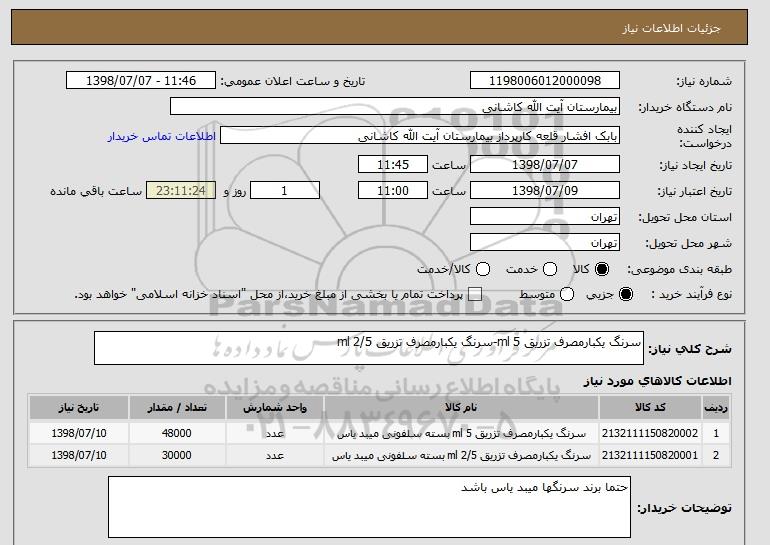Click the عدد unit cell in row 2
The height and width of the screenshot is (545, 770).
click(275, 456)
